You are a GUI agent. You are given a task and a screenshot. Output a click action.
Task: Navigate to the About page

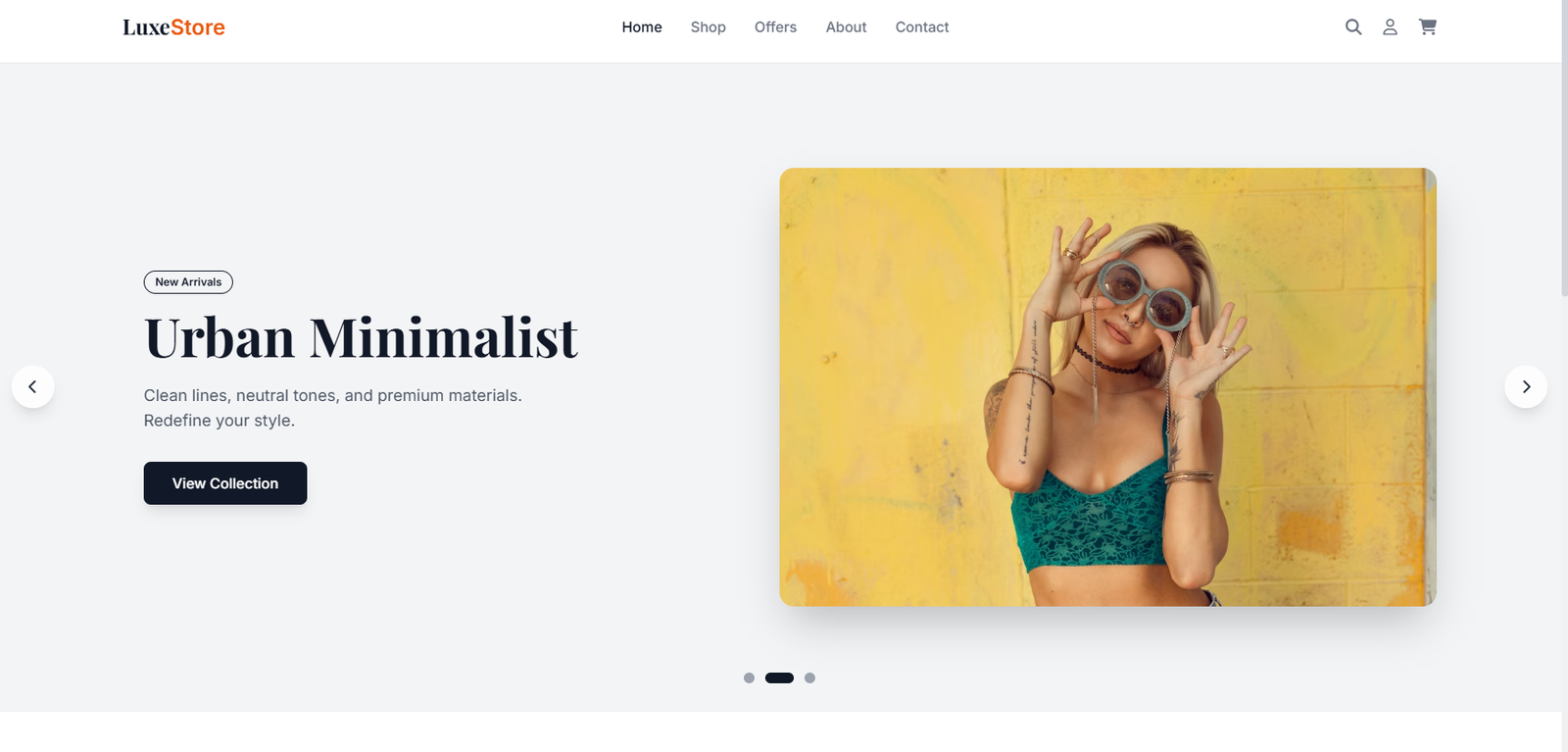pos(846,27)
